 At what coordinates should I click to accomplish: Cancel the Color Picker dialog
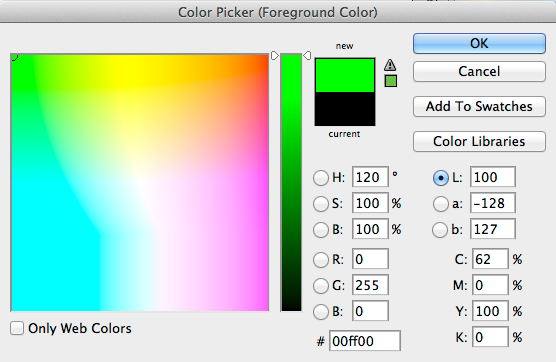click(x=479, y=72)
